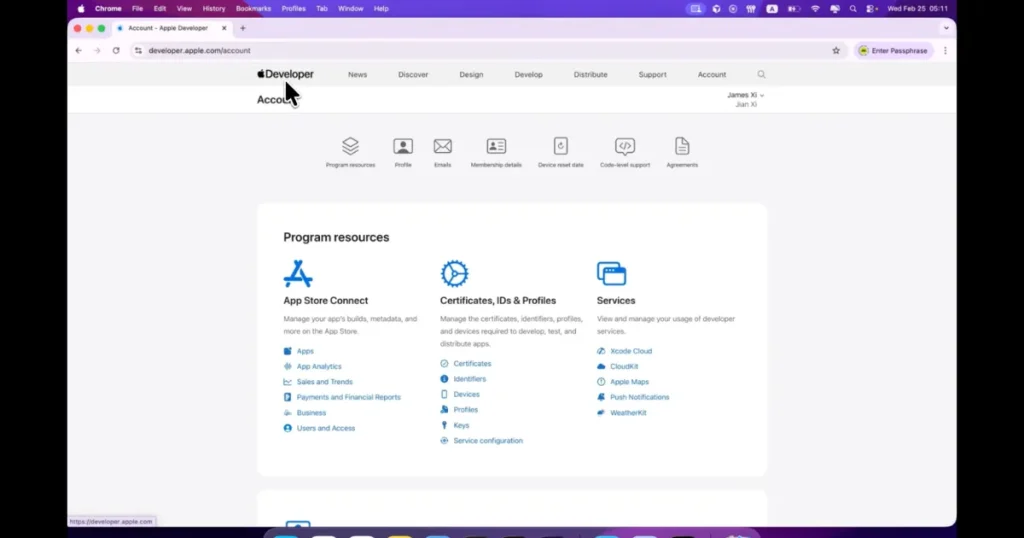Open the Agreements document icon
Viewport: 1024px width, 538px height.
tap(682, 146)
